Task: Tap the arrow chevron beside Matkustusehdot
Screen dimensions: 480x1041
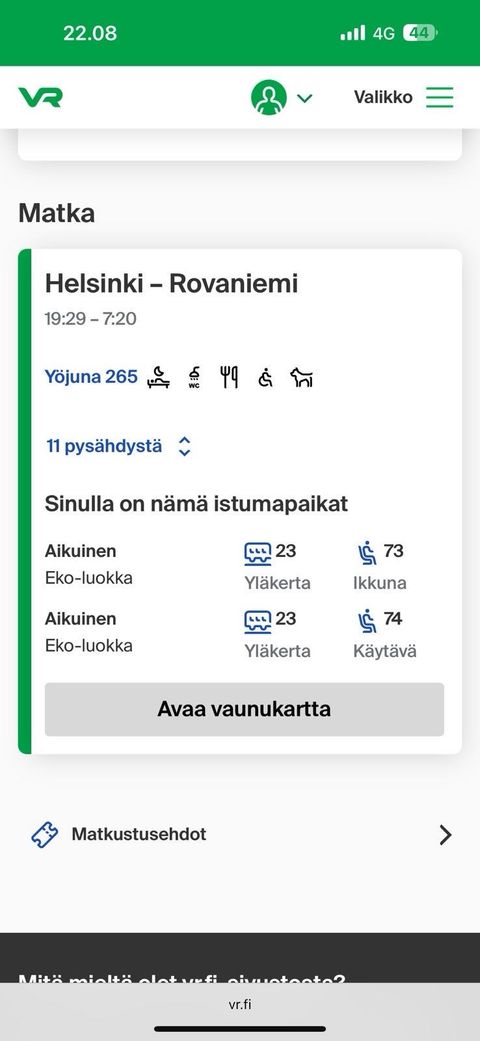Action: (x=445, y=835)
